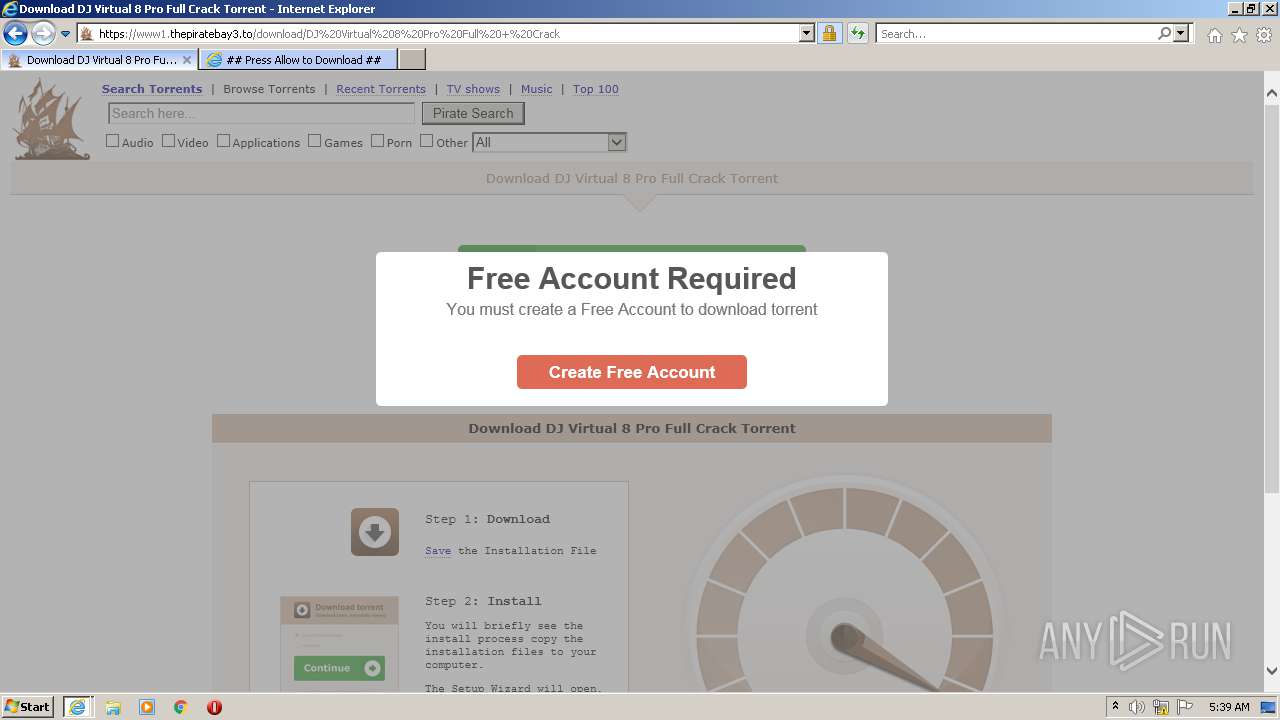1280x720 pixels.
Task: Click the Home icon
Action: 1214,35
